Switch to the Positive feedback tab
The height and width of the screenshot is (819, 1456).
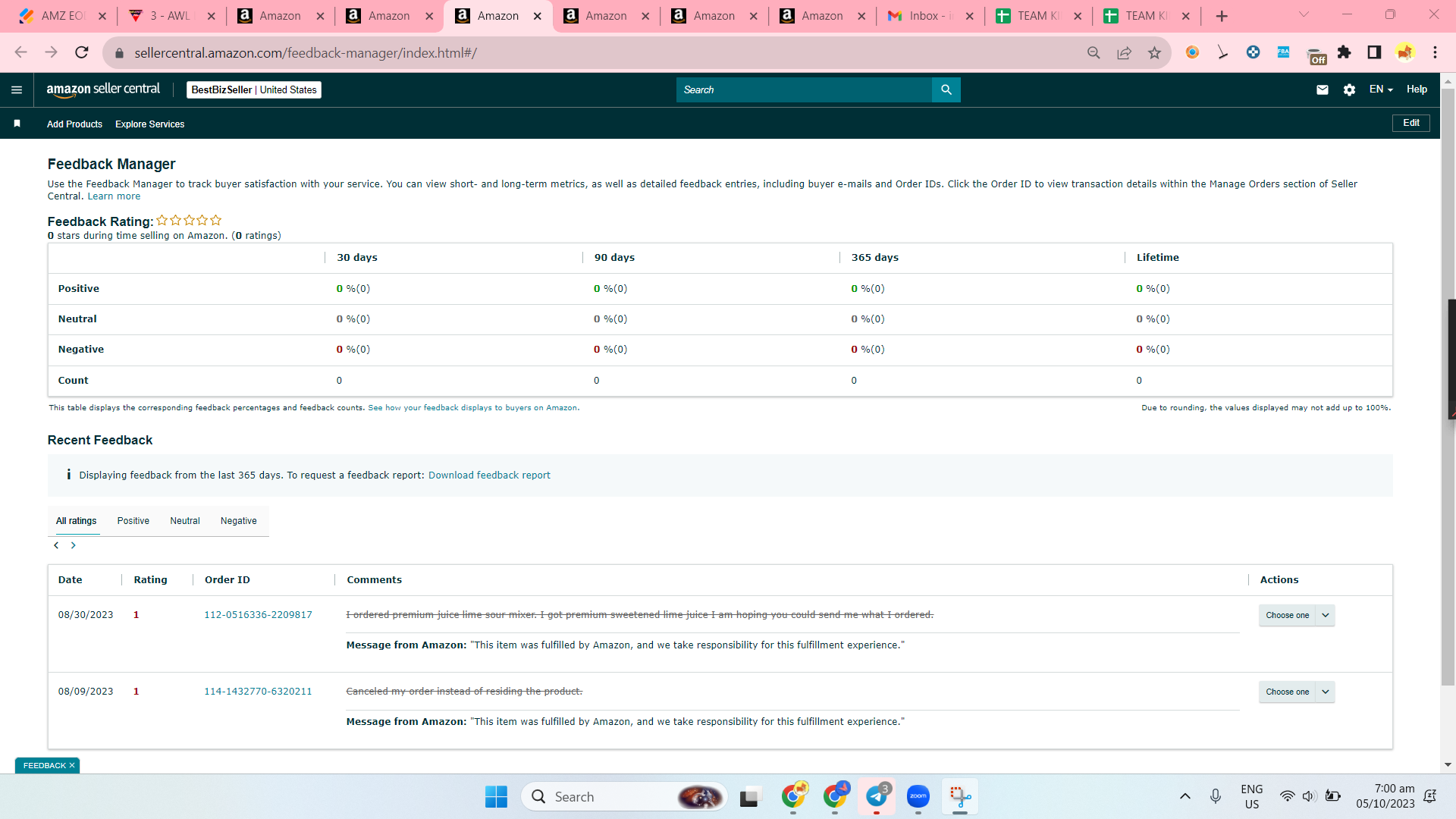133,521
